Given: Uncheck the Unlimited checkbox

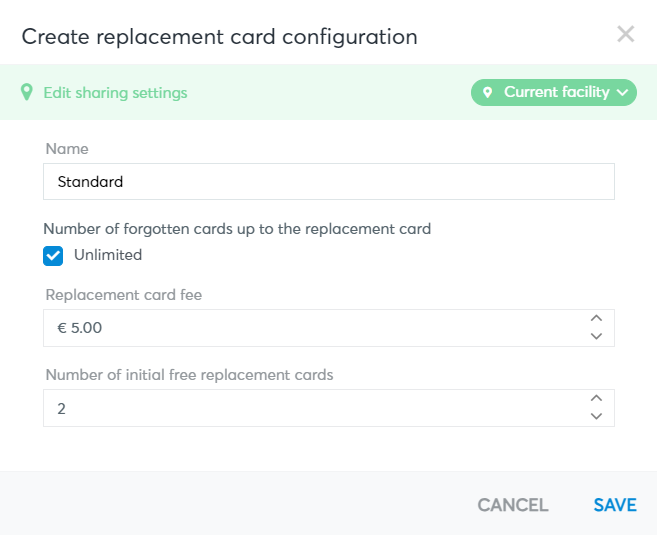Looking at the screenshot, I should 53,256.
